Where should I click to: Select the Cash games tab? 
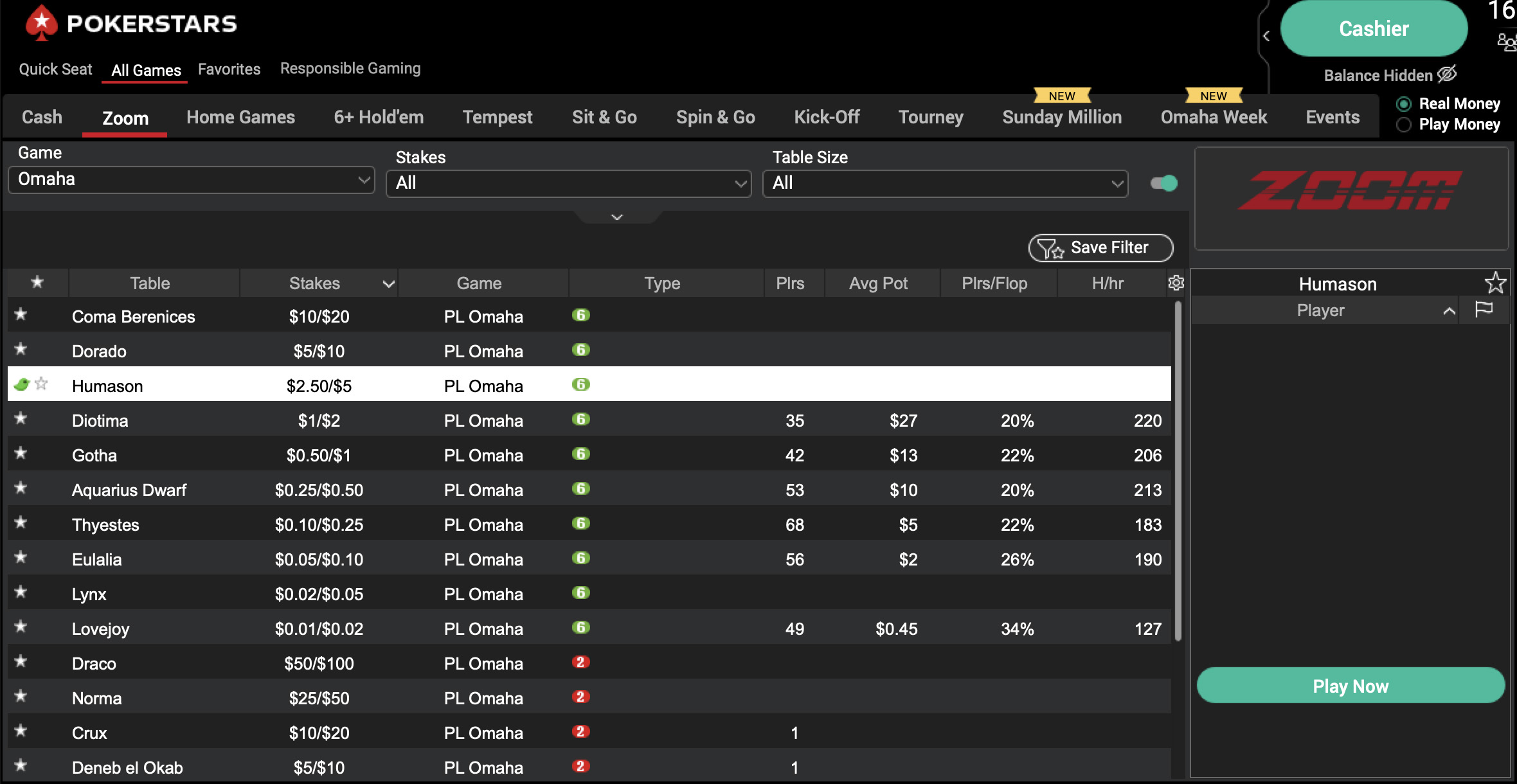[42, 117]
